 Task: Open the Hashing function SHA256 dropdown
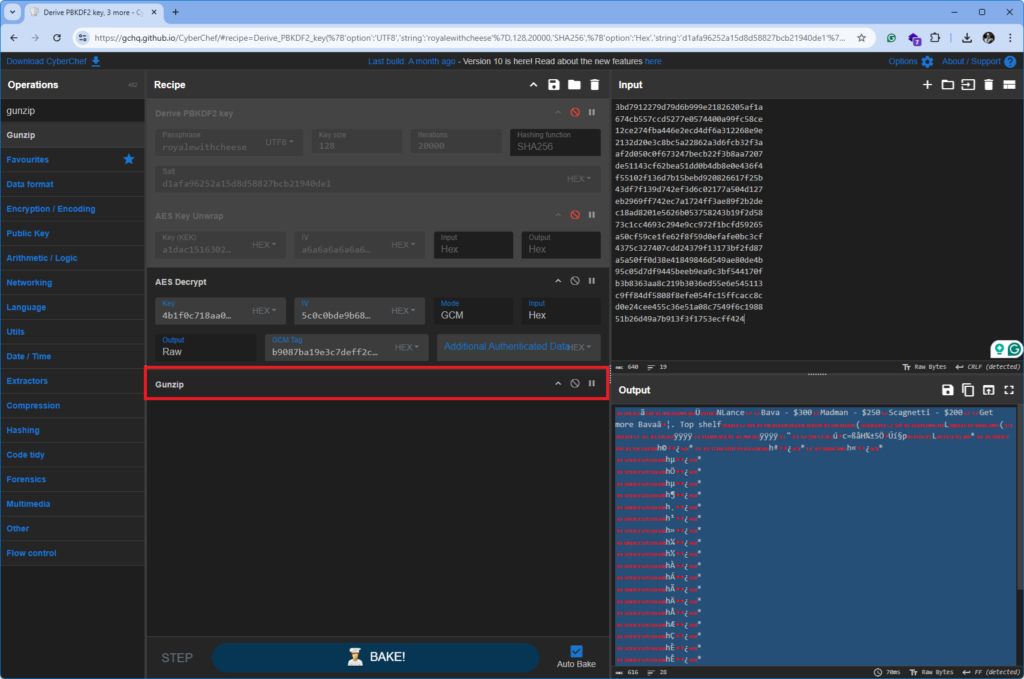pos(555,142)
